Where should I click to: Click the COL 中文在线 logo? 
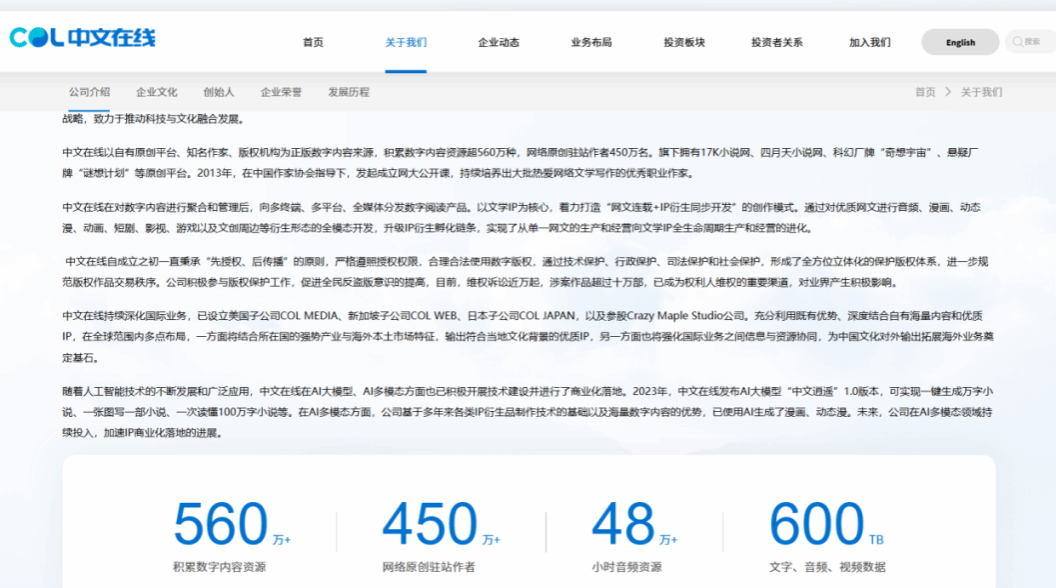click(82, 38)
